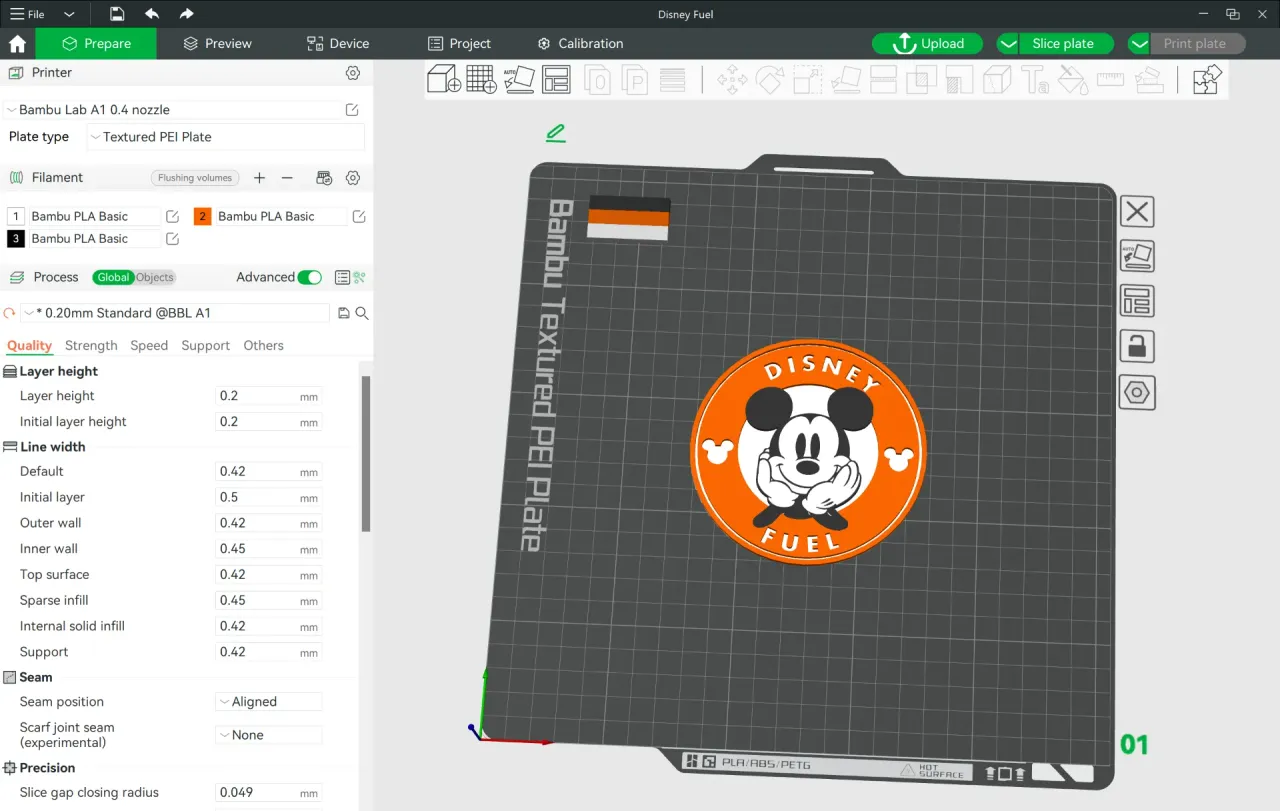The width and height of the screenshot is (1280, 811).
Task: Click the Flushing volumes button
Action: (194, 178)
